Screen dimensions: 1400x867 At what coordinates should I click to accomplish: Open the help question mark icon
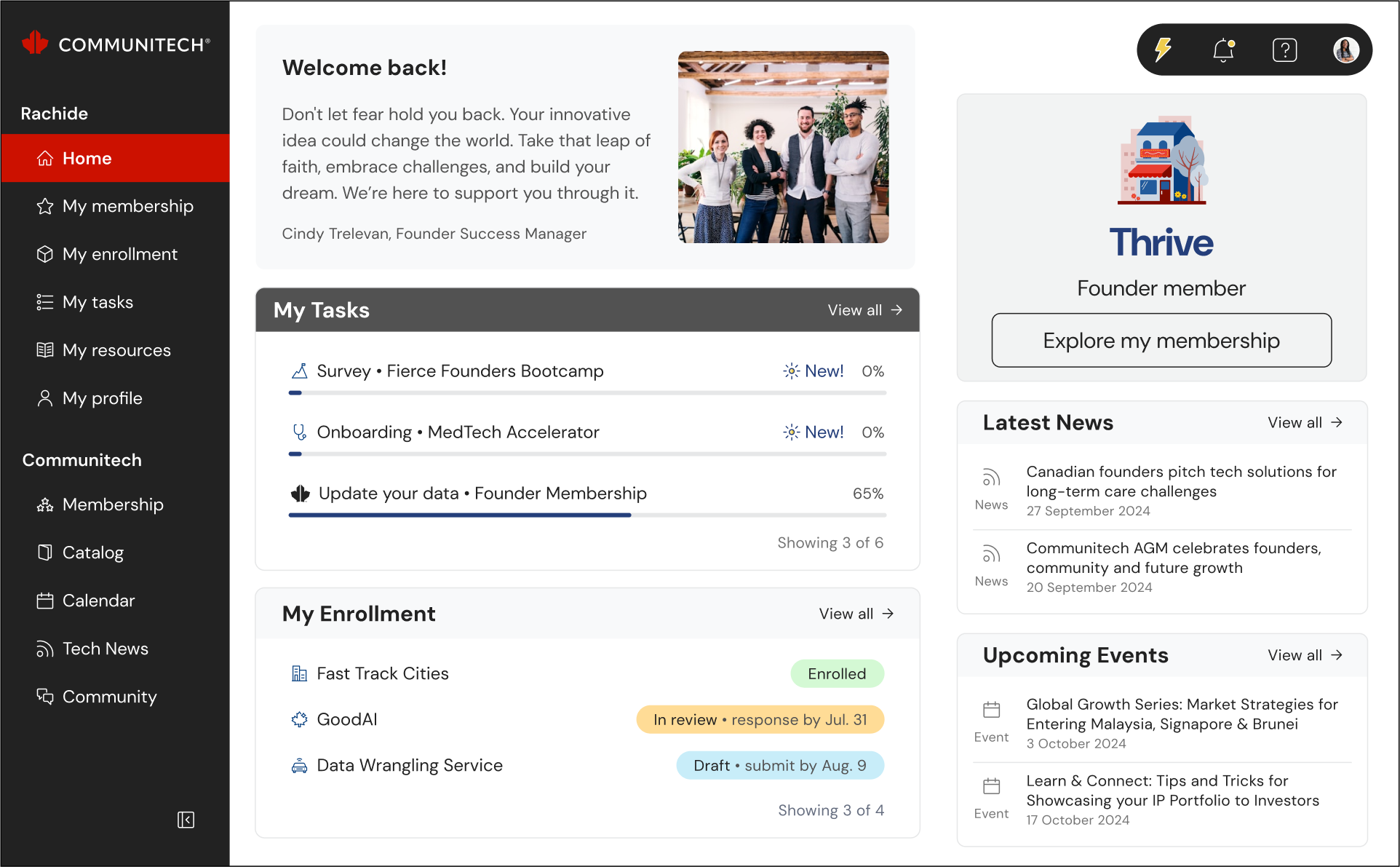tap(1284, 50)
